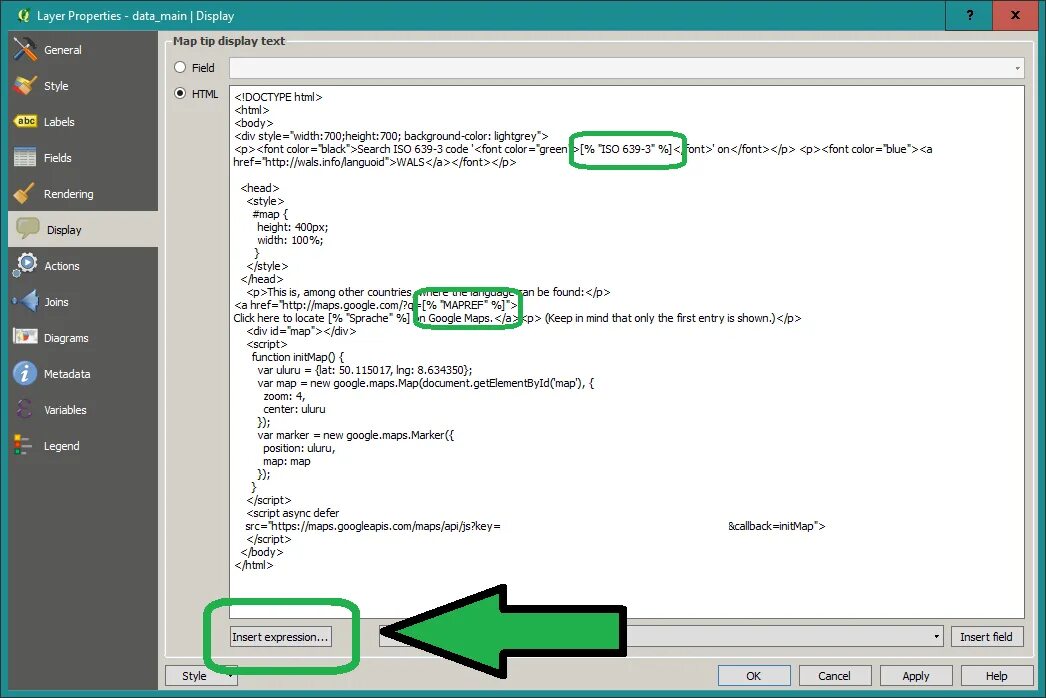Open the Fields table icon

click(25, 157)
